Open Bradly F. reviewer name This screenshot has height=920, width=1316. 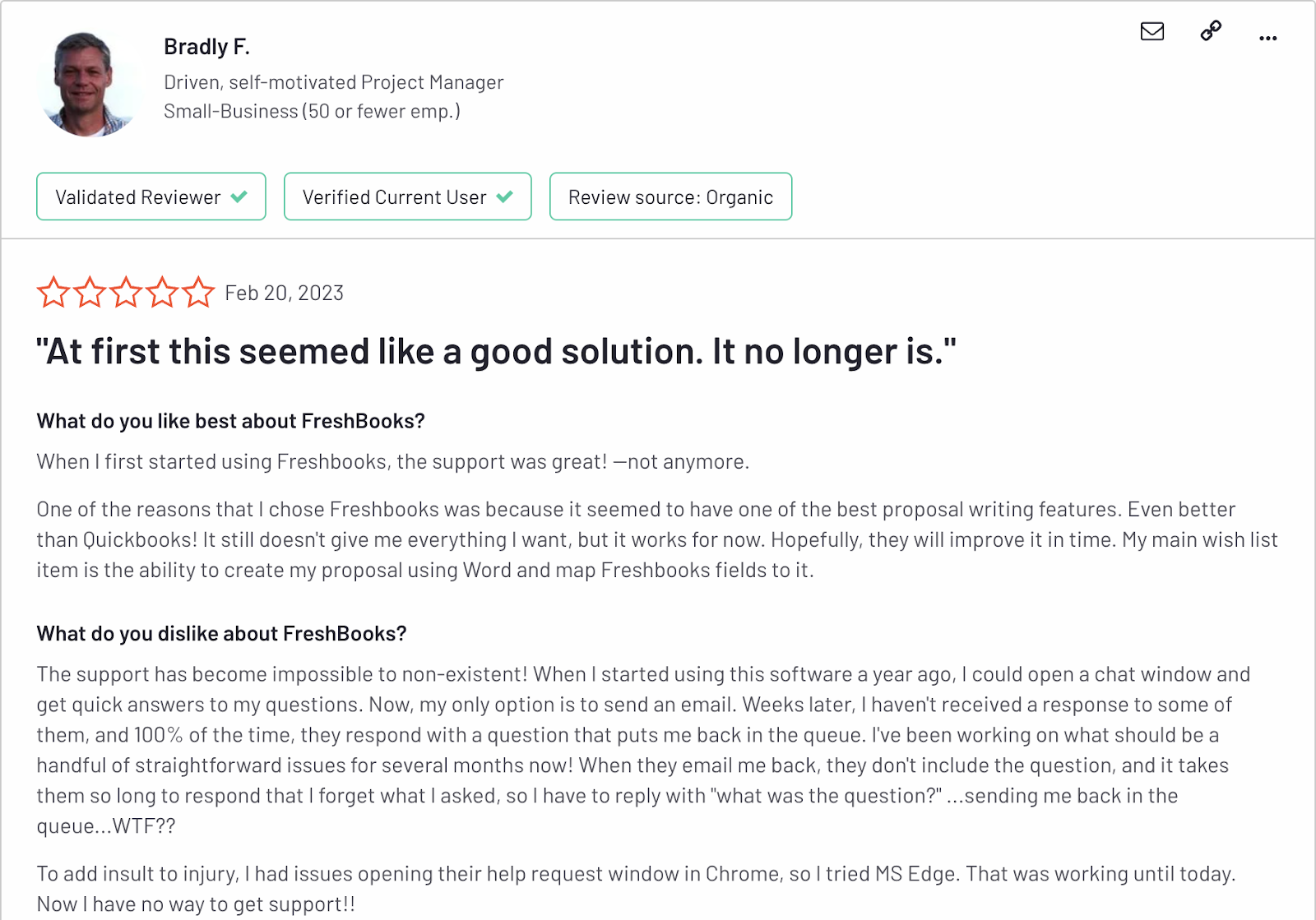[206, 47]
